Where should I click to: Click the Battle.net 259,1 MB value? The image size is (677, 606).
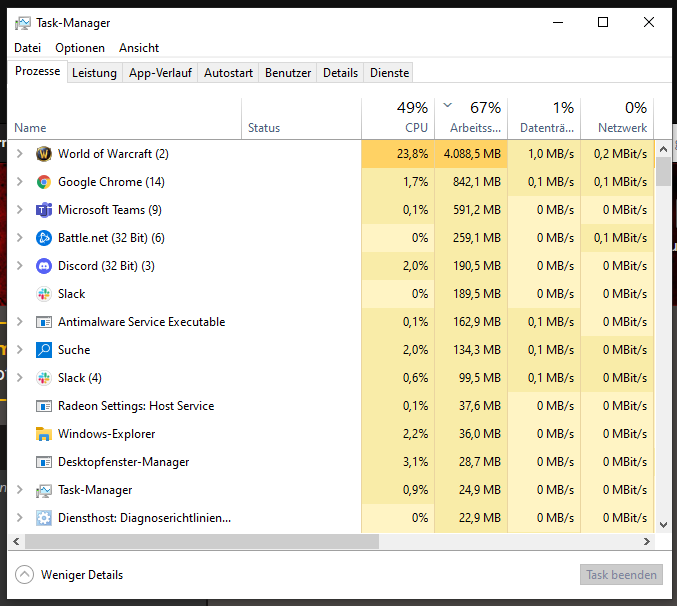pos(477,238)
